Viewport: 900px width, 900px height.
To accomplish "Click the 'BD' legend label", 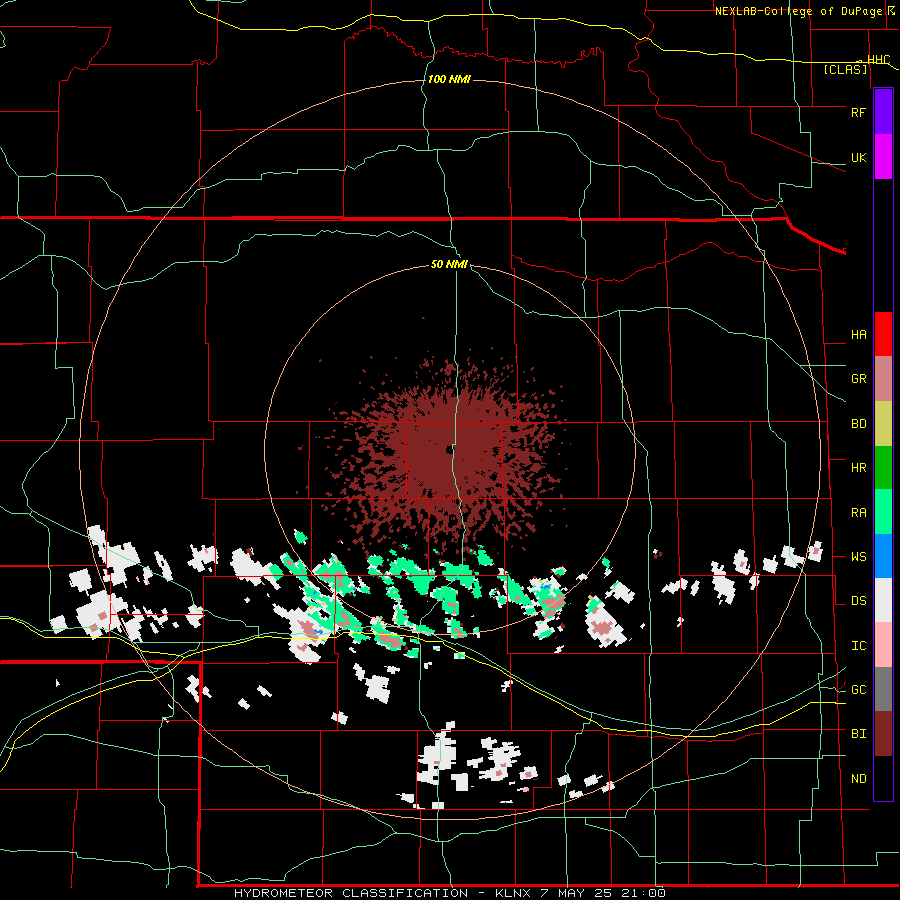I will point(858,424).
